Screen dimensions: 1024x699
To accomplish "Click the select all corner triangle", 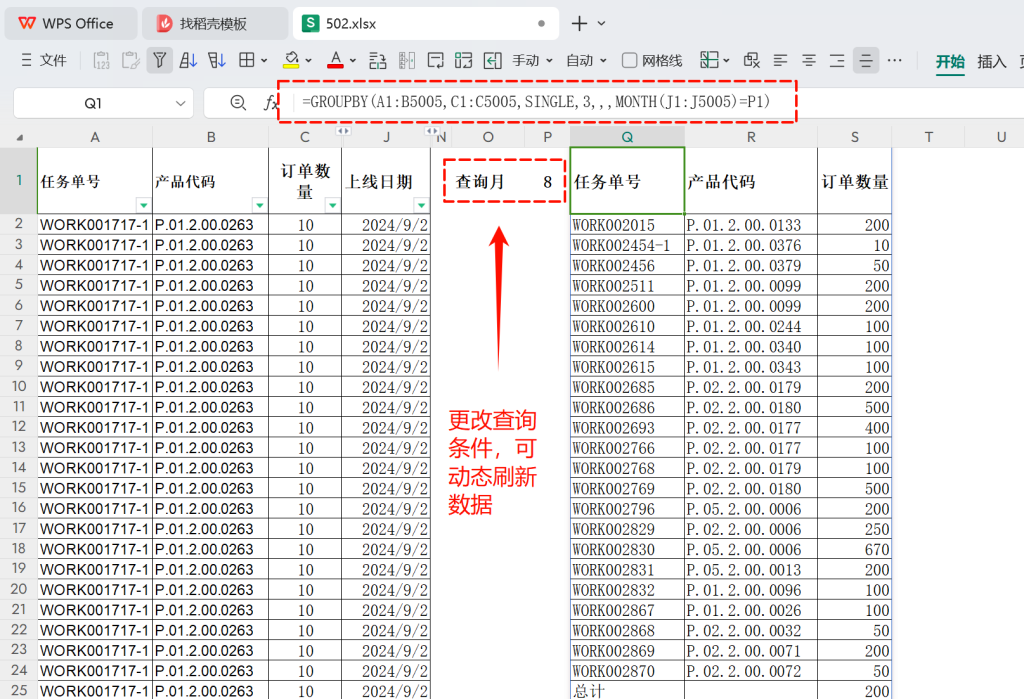I will pos(20,138).
